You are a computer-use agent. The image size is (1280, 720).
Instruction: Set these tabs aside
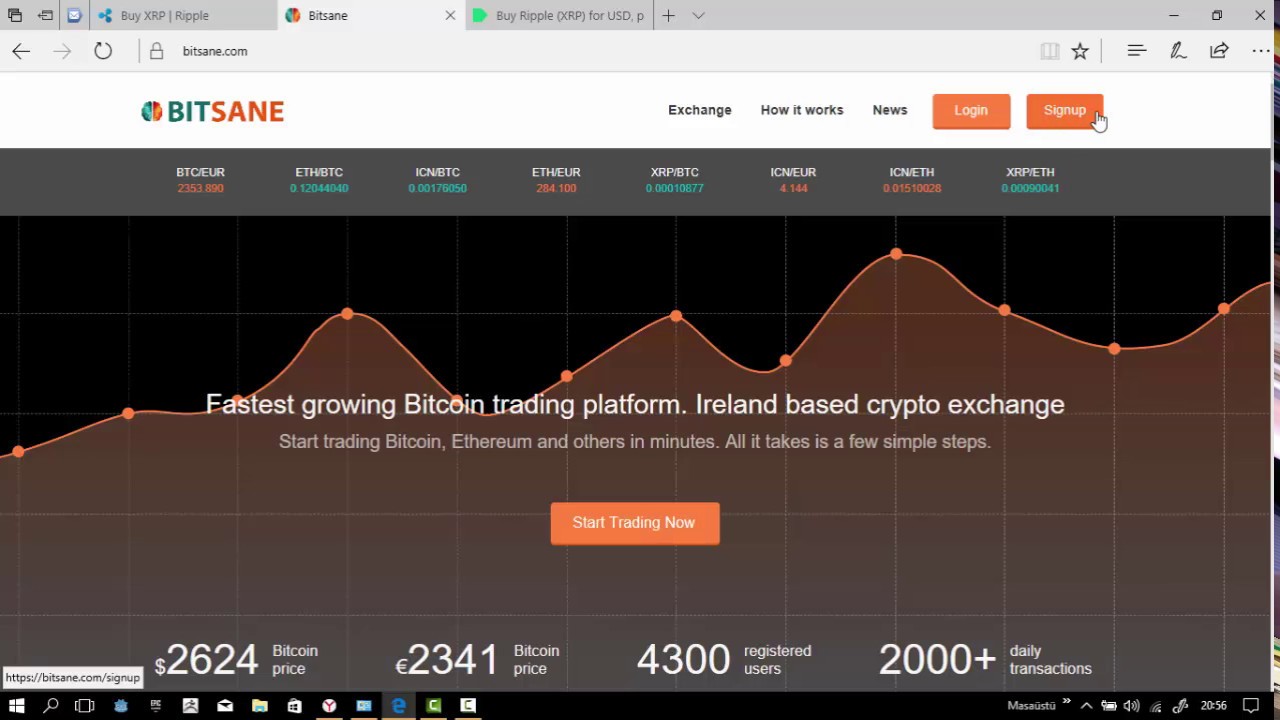point(45,15)
